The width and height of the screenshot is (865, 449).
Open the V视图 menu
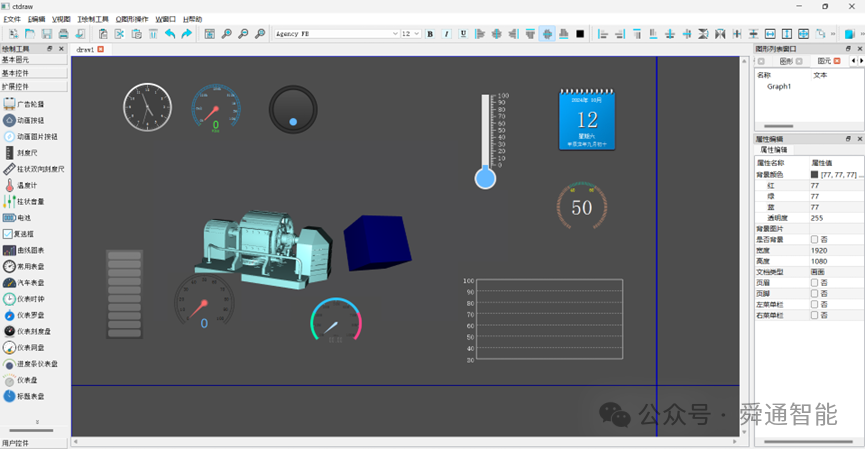pos(61,19)
